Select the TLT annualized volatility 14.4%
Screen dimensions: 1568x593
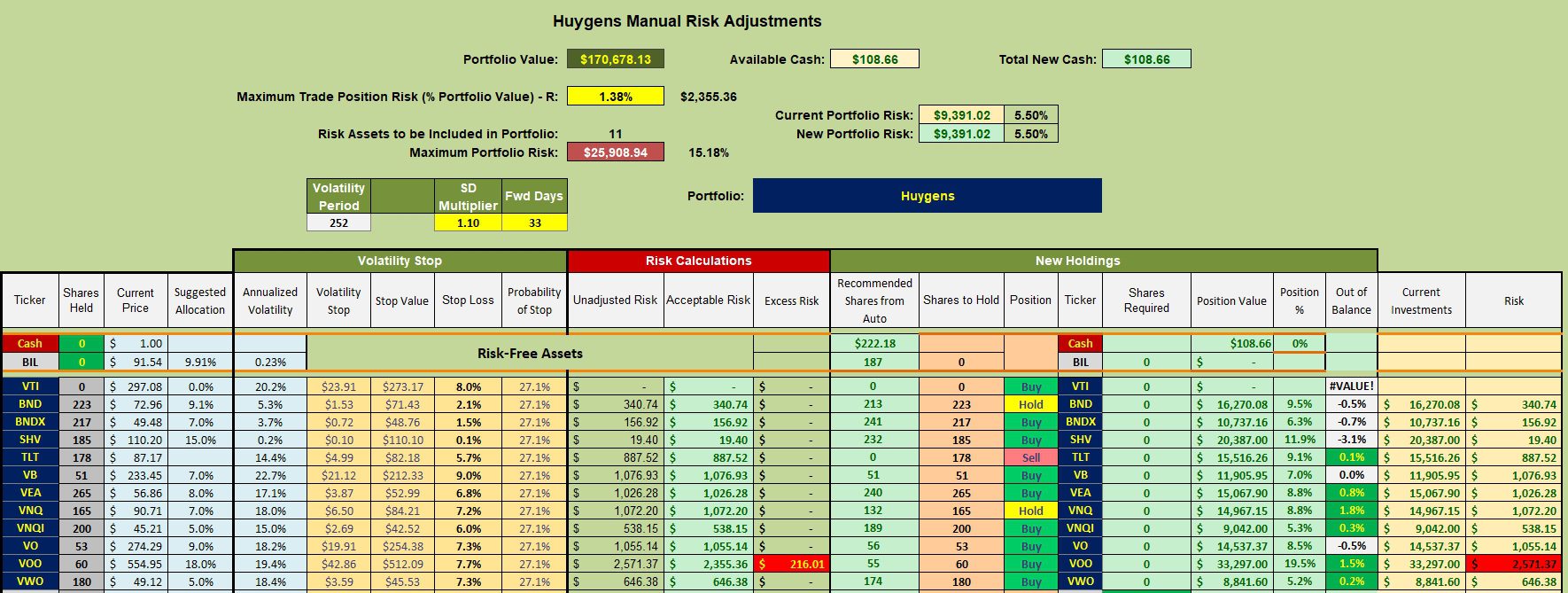[x=270, y=457]
